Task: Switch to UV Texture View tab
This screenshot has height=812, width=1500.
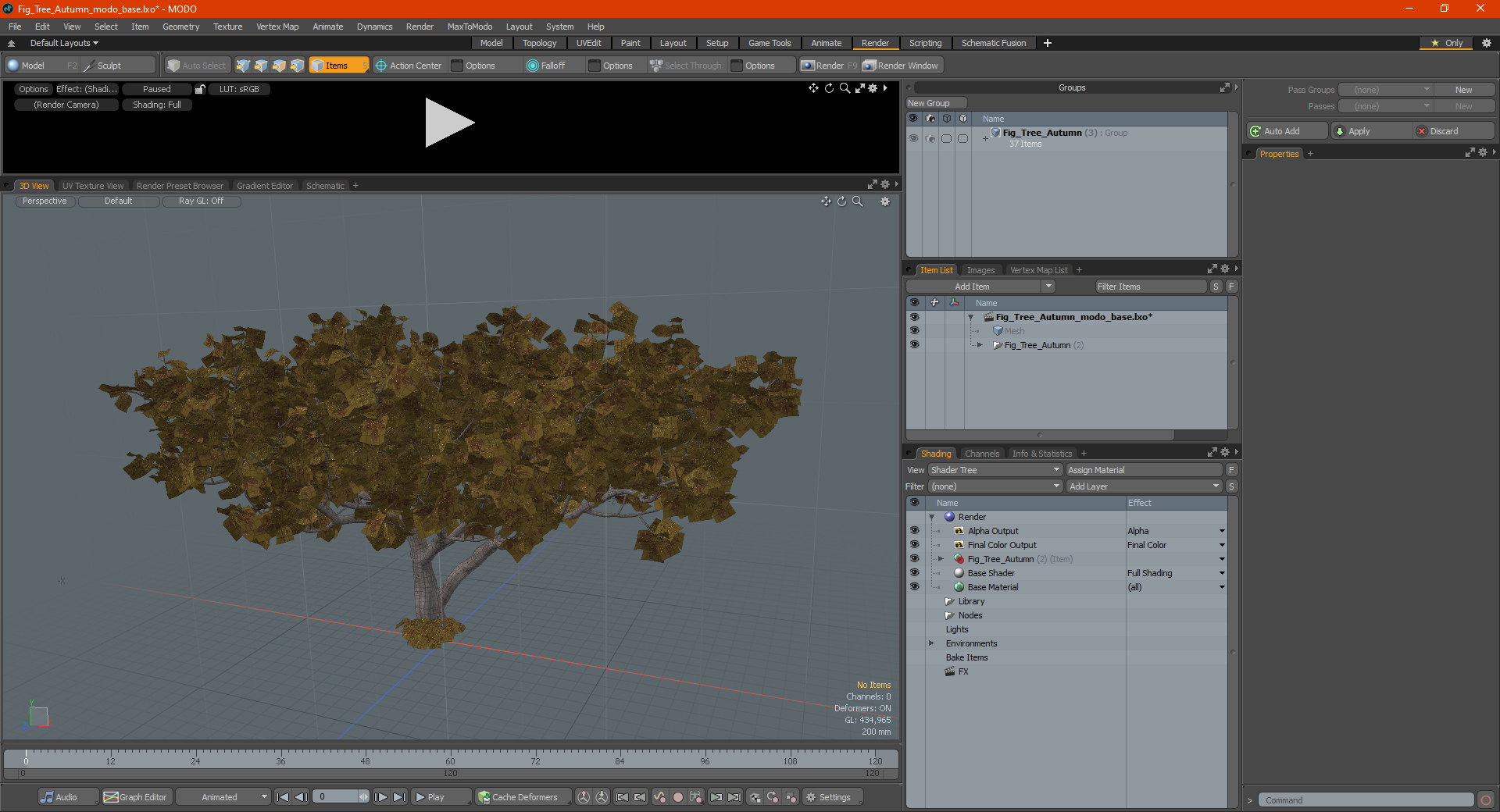Action: [x=93, y=186]
